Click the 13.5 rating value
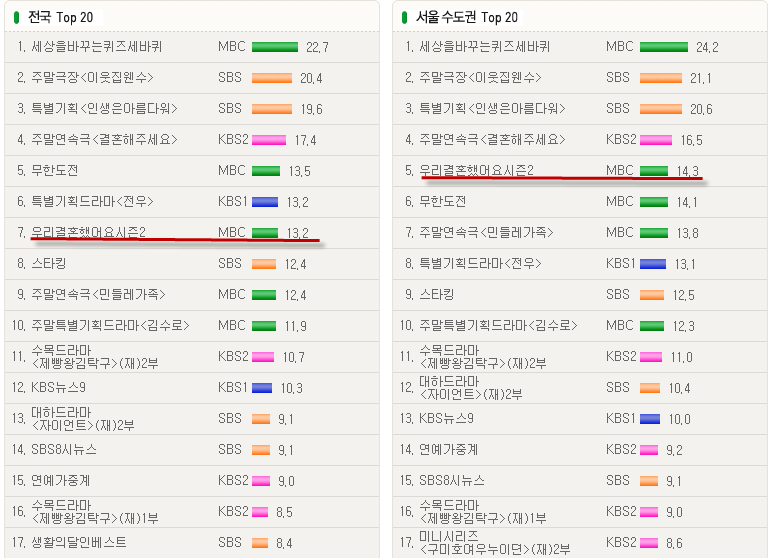773x558 pixels. 300,172
